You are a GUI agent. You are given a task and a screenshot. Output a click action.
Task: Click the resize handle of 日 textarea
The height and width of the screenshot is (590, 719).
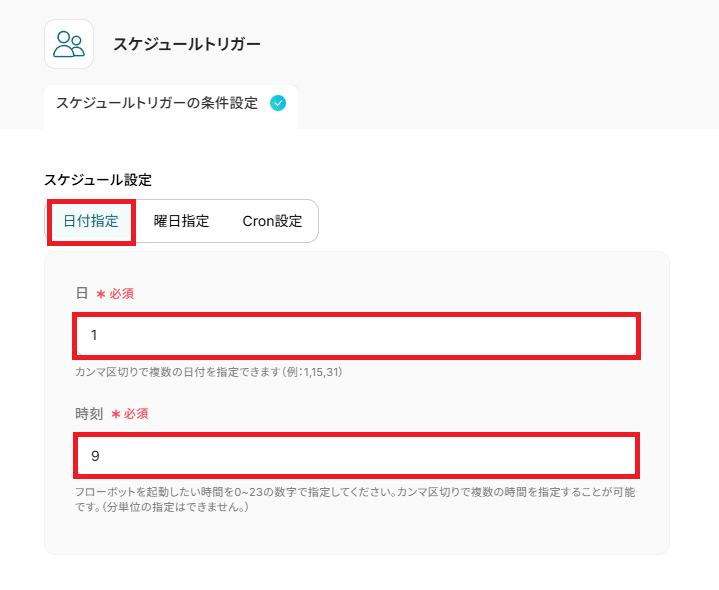coord(633,352)
